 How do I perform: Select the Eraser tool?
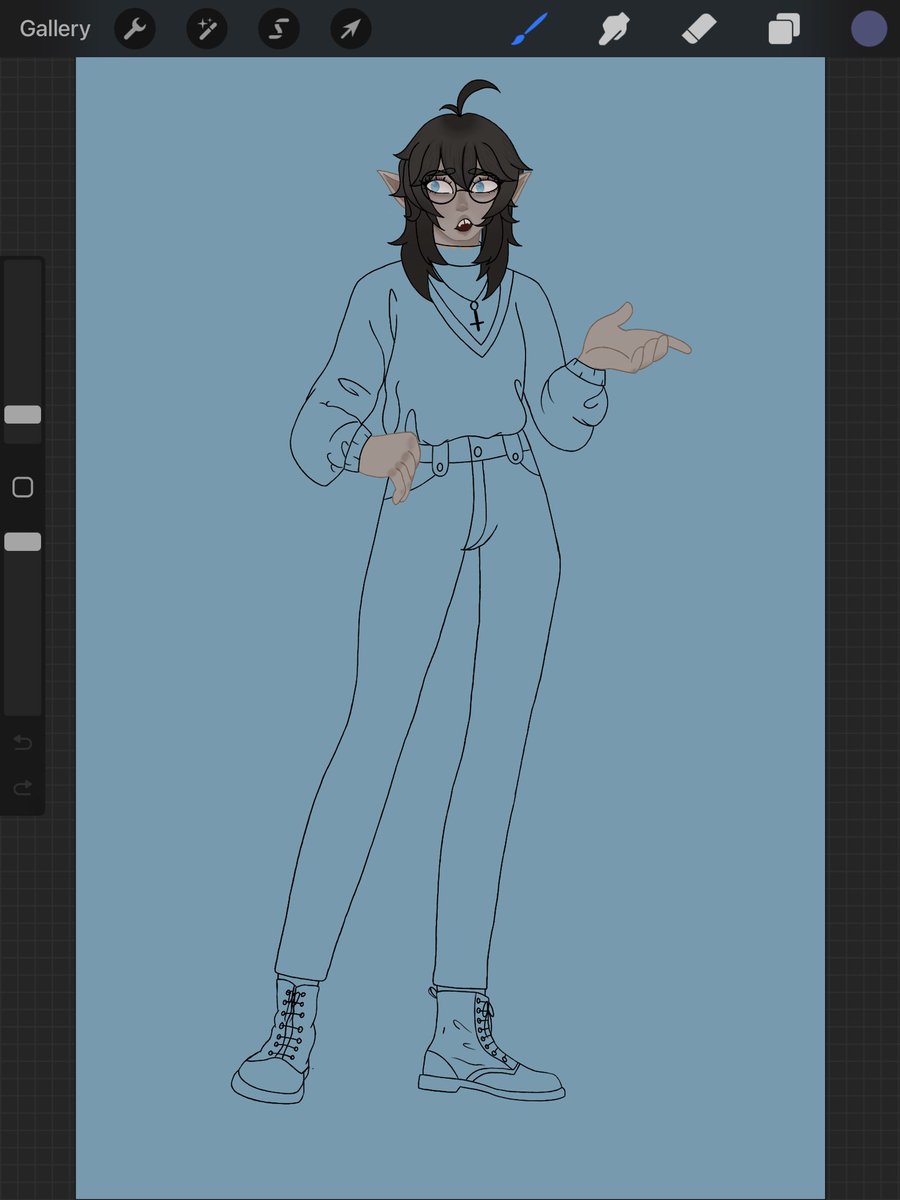tap(699, 29)
